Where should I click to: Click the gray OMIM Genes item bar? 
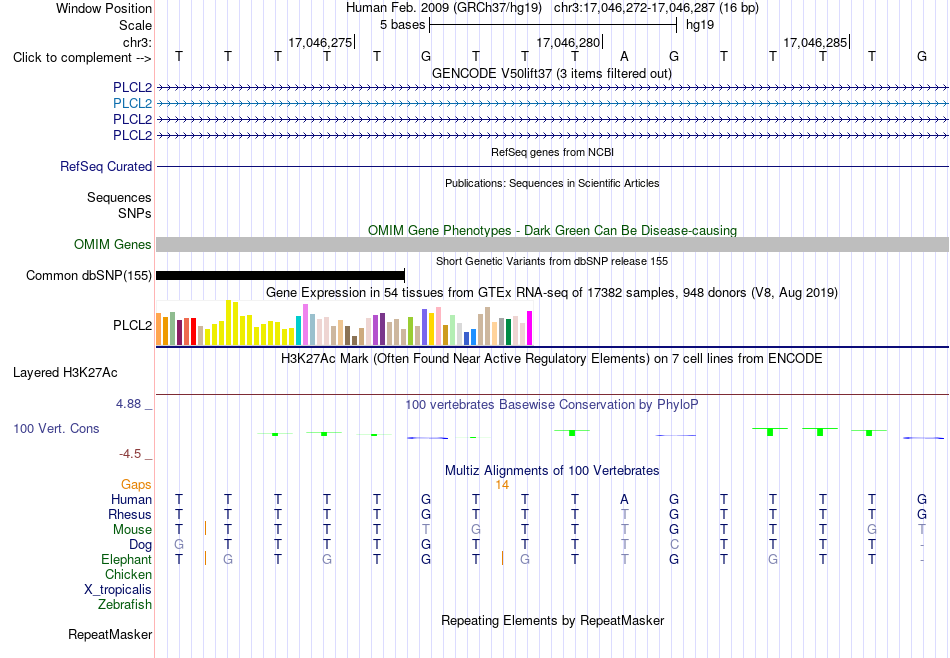pyautogui.click(x=552, y=245)
